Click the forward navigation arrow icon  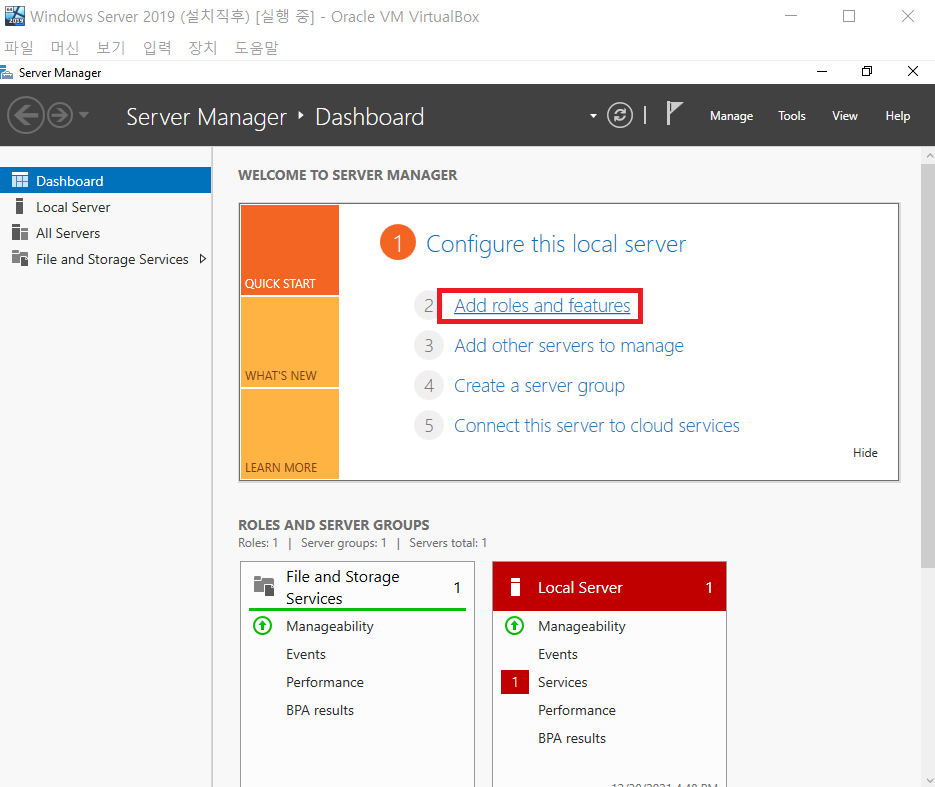[x=60, y=115]
